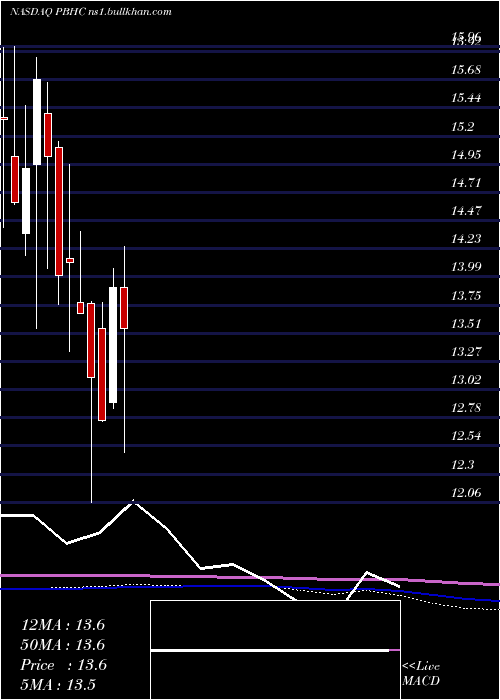Click the 12.78 price axis label
500x700 pixels.
pos(466,408)
